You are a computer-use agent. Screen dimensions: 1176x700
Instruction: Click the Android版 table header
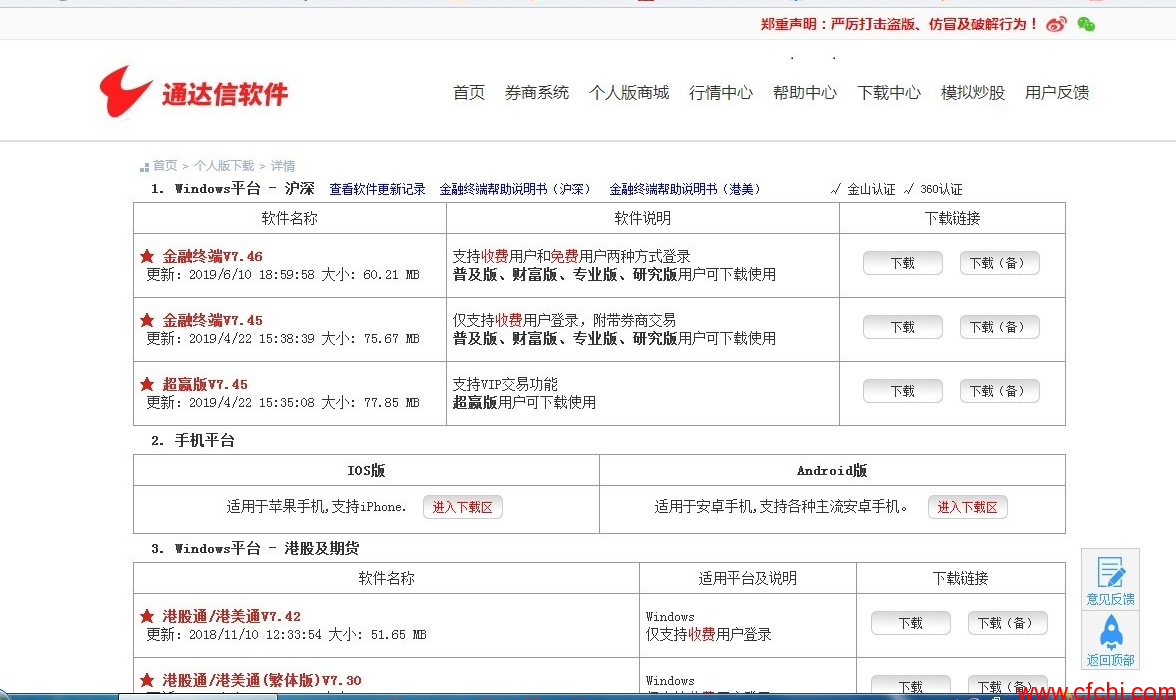click(x=832, y=470)
